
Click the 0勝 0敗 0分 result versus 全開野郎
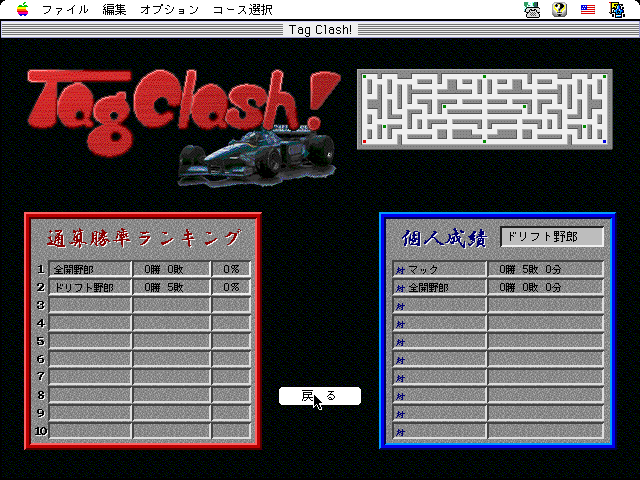[546, 287]
